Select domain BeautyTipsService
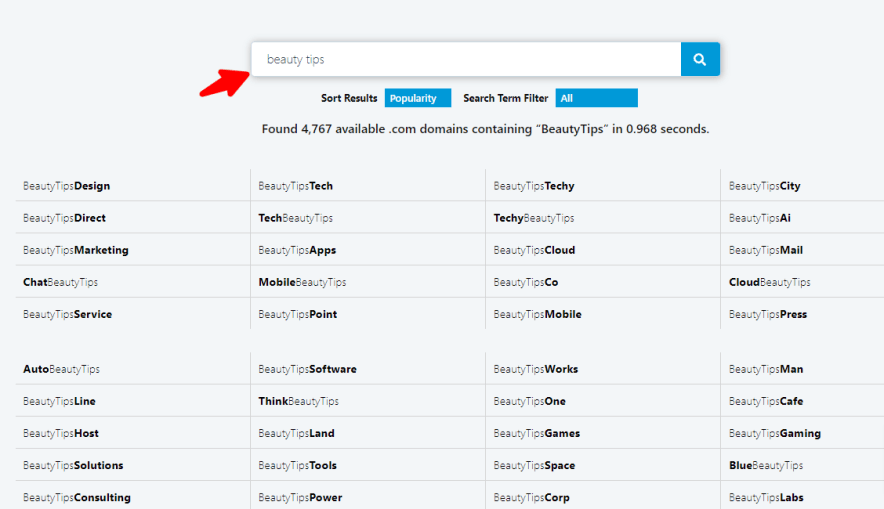Screen dimensions: 884x509 [x=68, y=315]
